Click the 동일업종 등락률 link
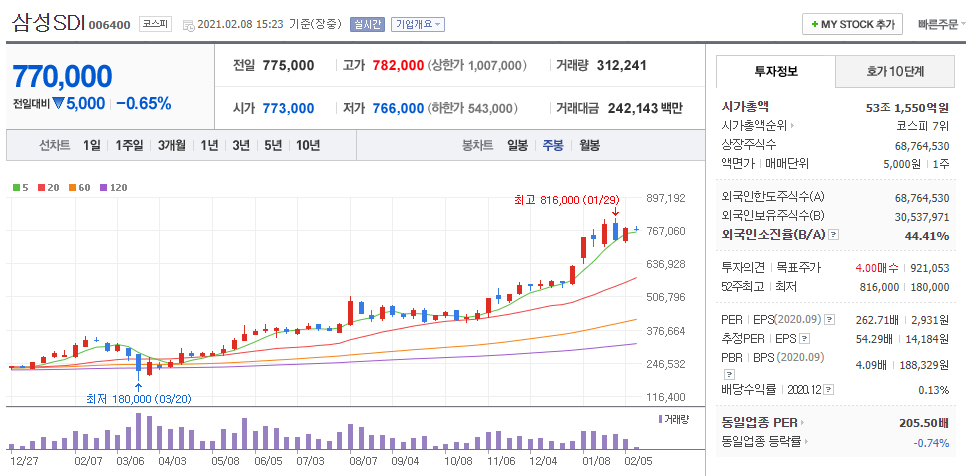The width and height of the screenshot is (970, 476). 762,441
